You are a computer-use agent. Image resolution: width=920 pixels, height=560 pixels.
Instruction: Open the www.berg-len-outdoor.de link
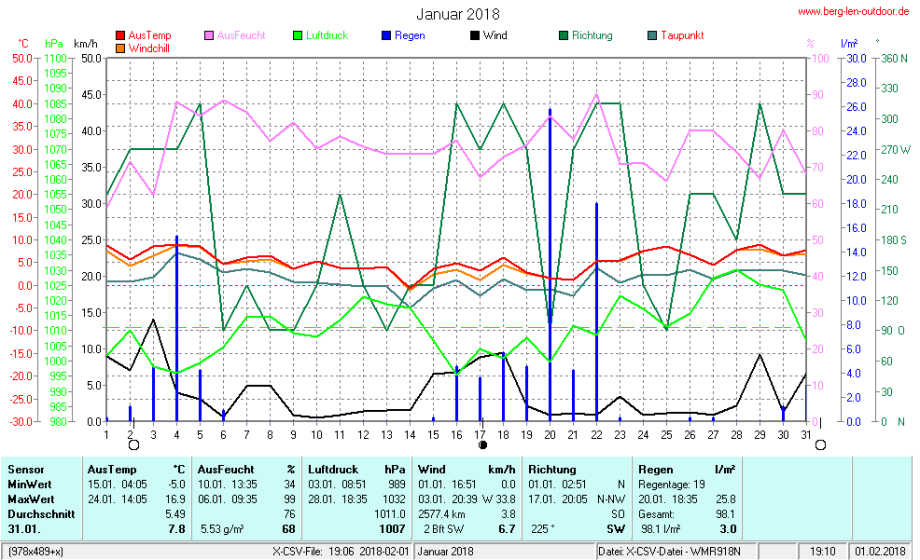coord(853,11)
